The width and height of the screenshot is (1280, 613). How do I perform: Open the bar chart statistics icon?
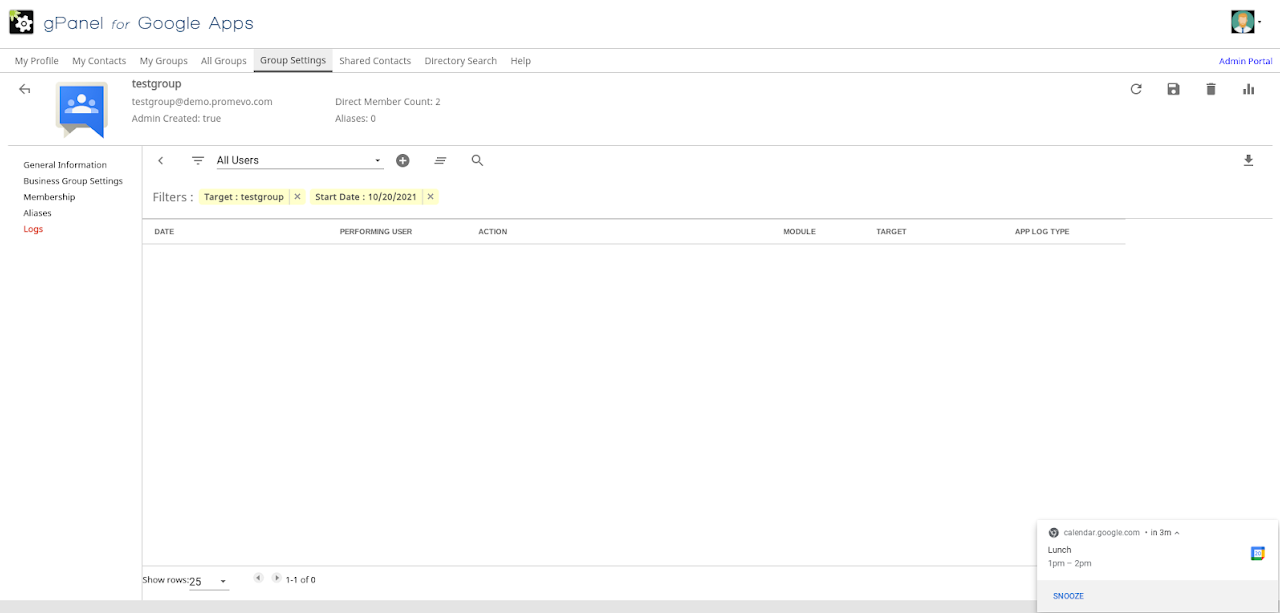pos(1248,89)
